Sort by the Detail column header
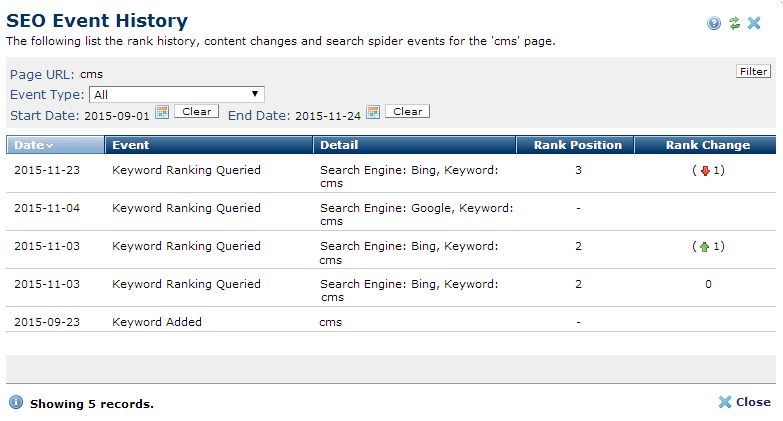This screenshot has height=421, width=783. (414, 145)
